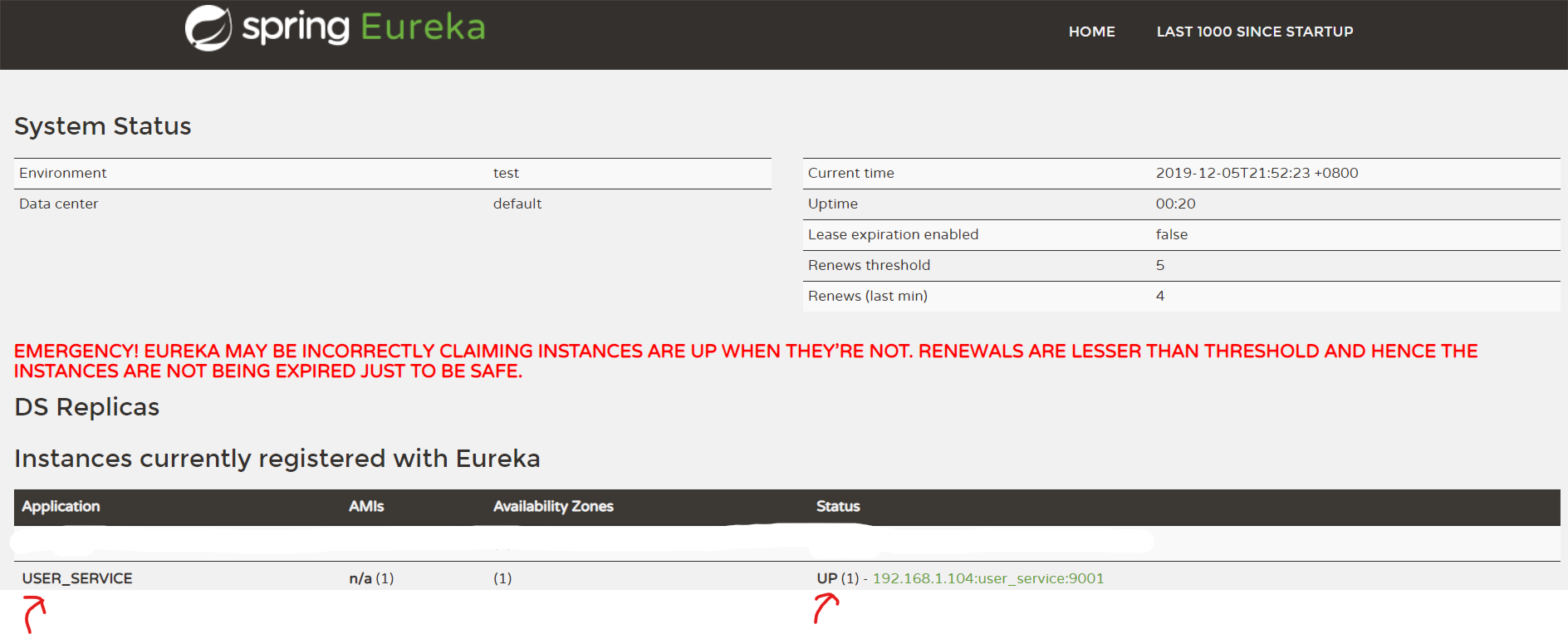Open the HOME navigation item

[x=1091, y=32]
